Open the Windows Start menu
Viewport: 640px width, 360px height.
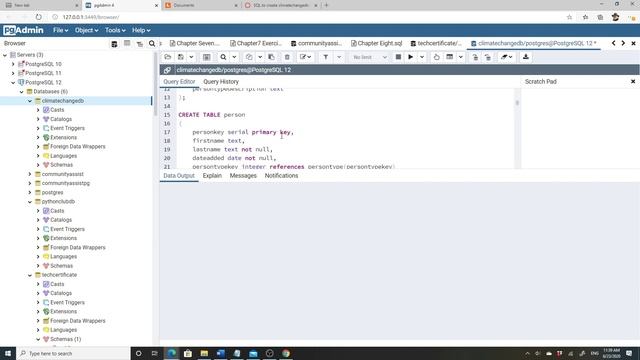click(8, 353)
